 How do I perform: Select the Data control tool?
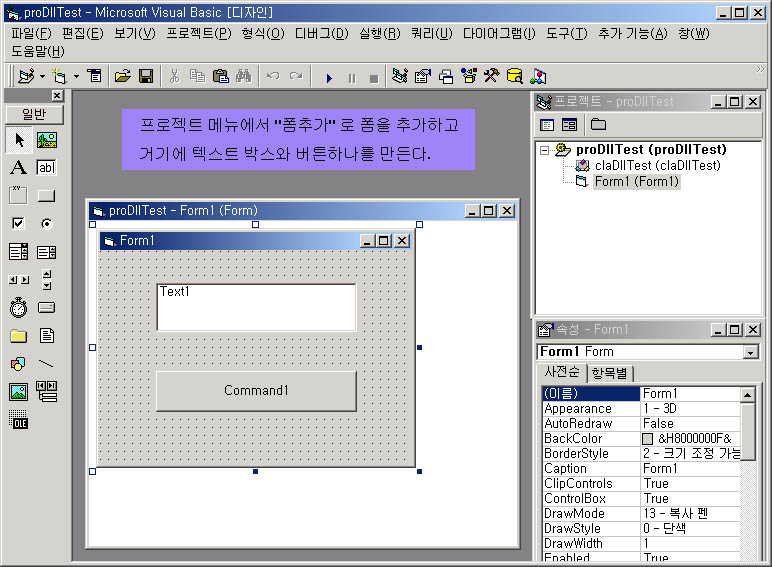click(47, 392)
